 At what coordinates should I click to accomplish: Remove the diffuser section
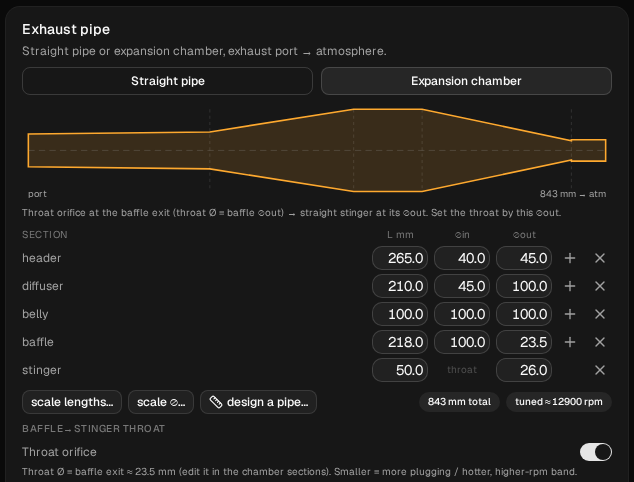600,286
